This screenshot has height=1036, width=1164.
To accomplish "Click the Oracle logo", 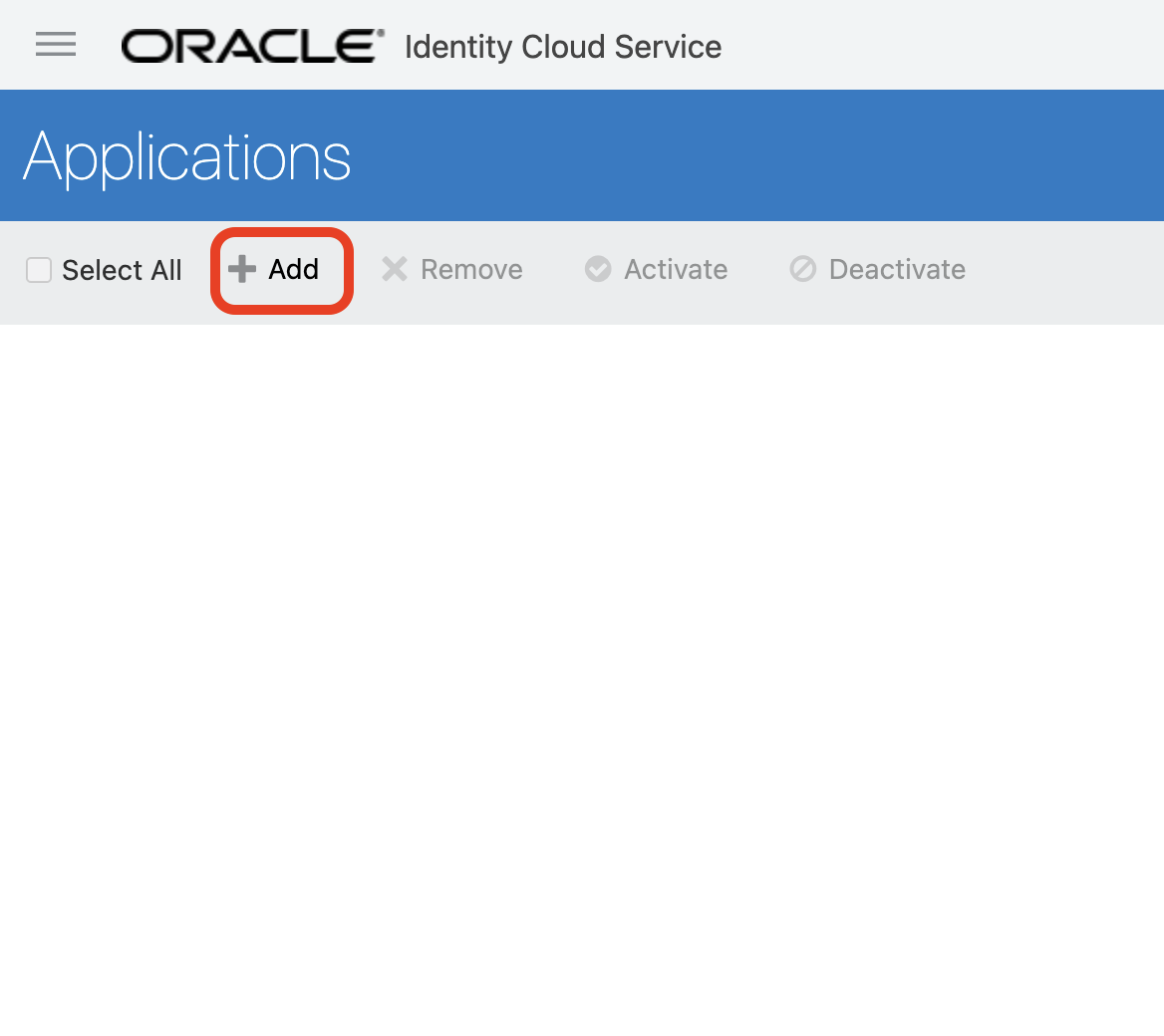I will 250,47.
